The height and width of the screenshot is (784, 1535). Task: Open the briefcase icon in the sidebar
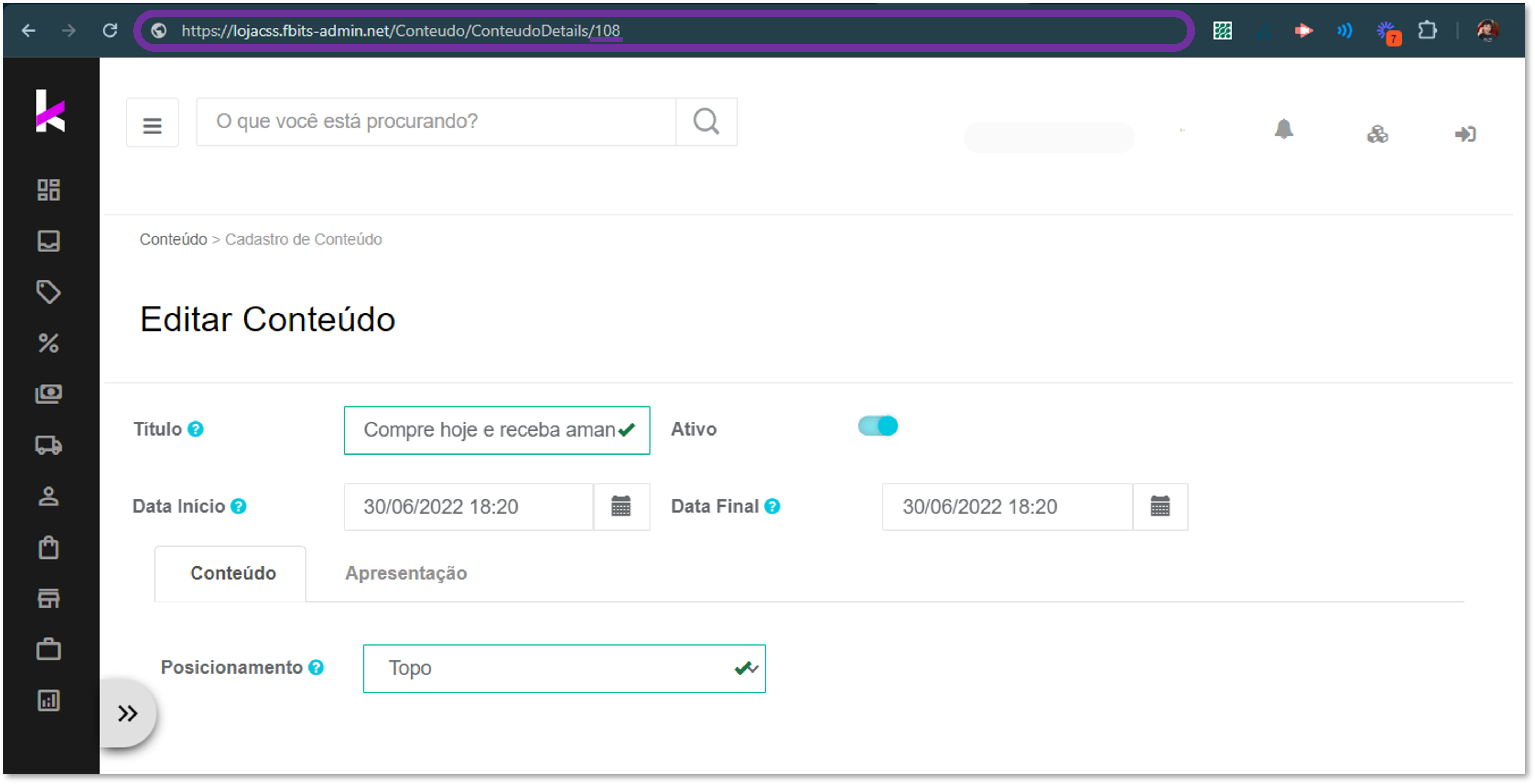coord(49,650)
